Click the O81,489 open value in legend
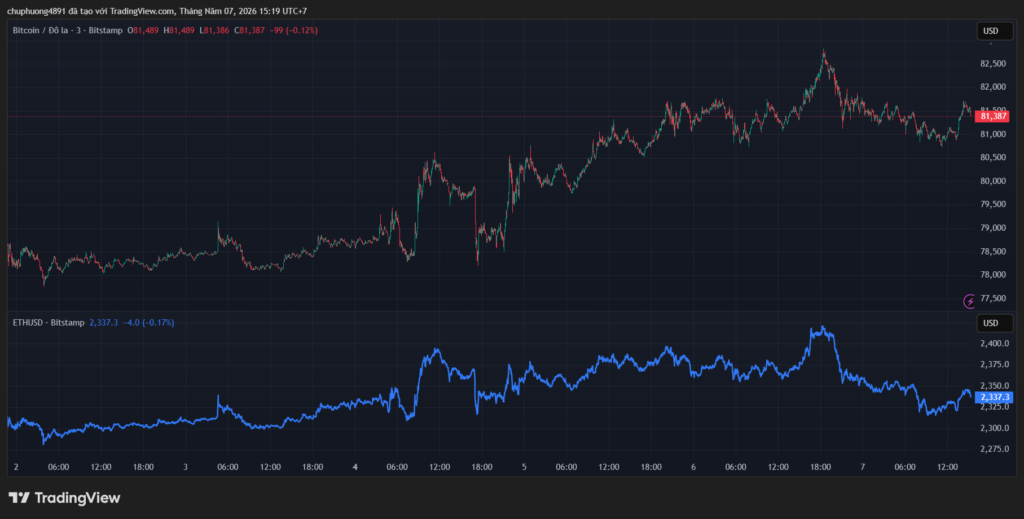This screenshot has width=1024, height=519. coord(143,30)
